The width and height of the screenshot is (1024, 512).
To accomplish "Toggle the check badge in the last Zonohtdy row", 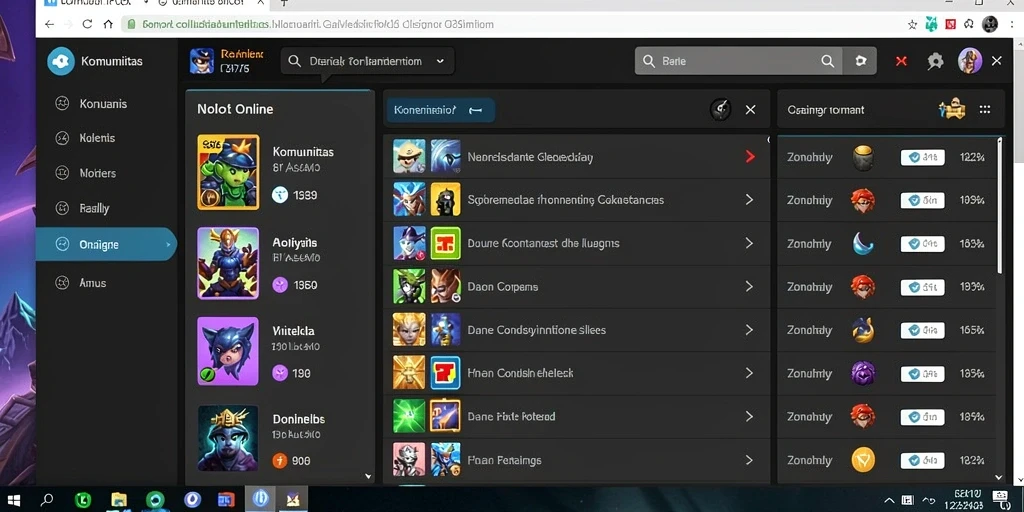I will pos(922,460).
